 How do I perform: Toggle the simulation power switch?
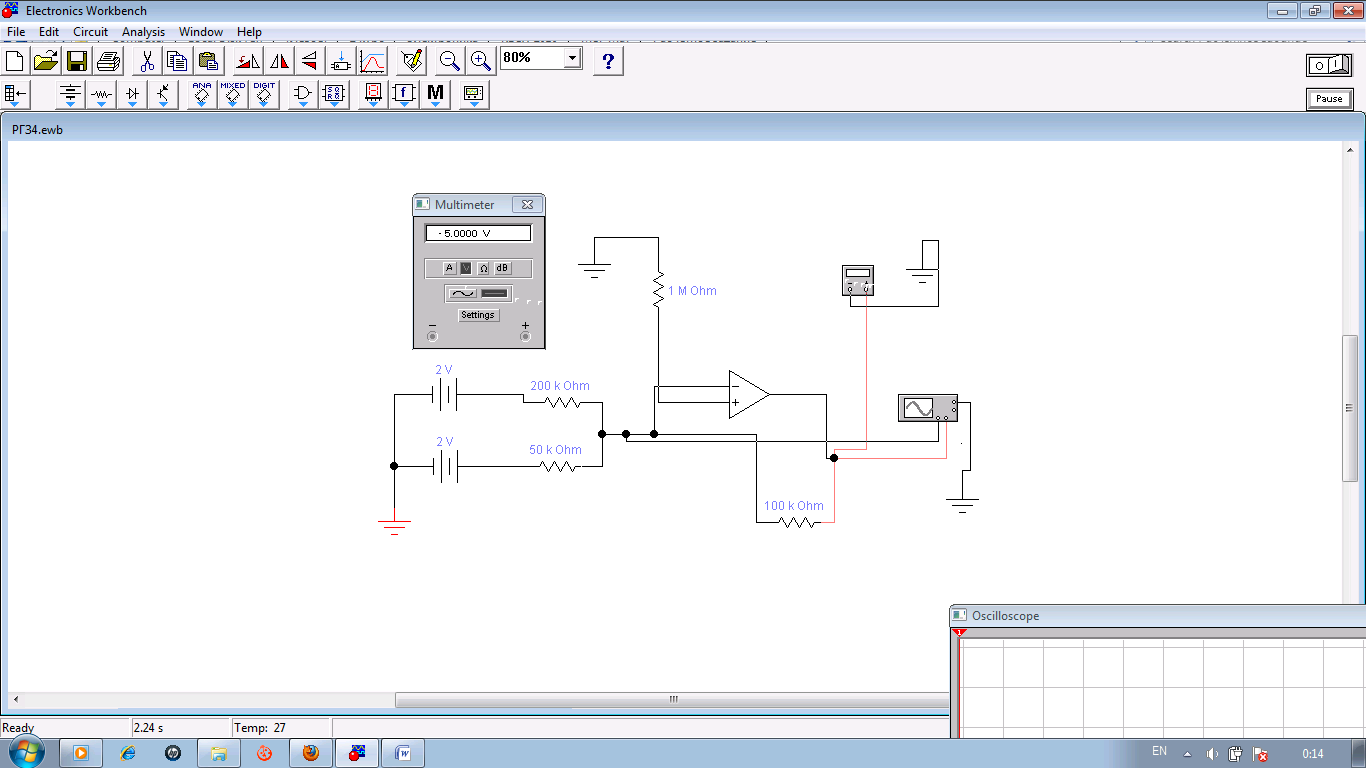(x=1329, y=65)
